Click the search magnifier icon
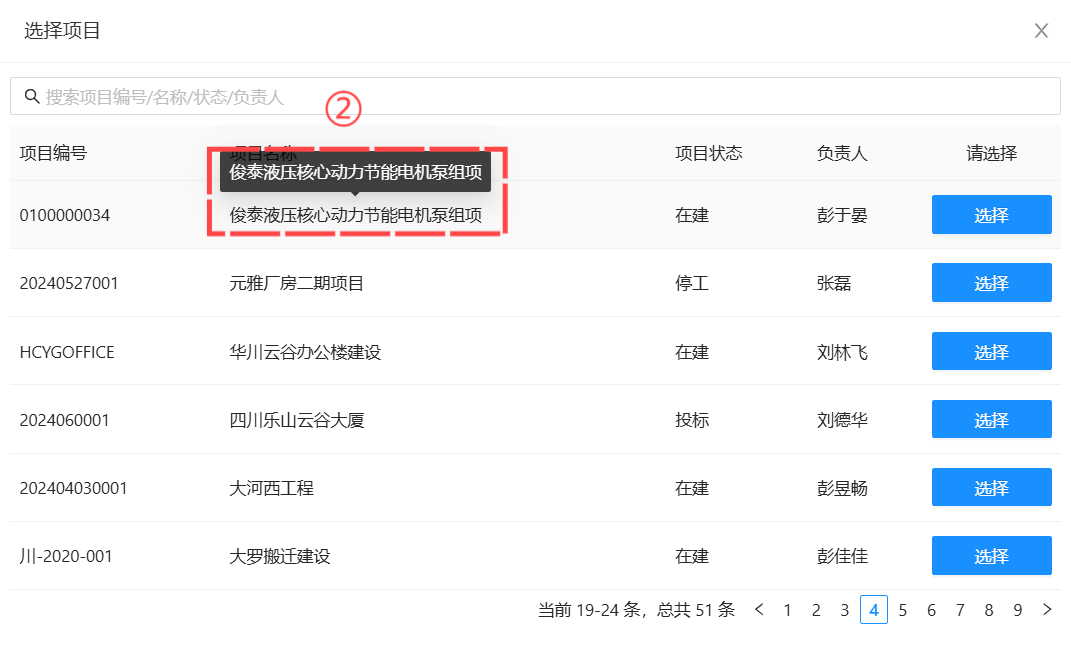This screenshot has width=1071, height=654. (x=32, y=97)
